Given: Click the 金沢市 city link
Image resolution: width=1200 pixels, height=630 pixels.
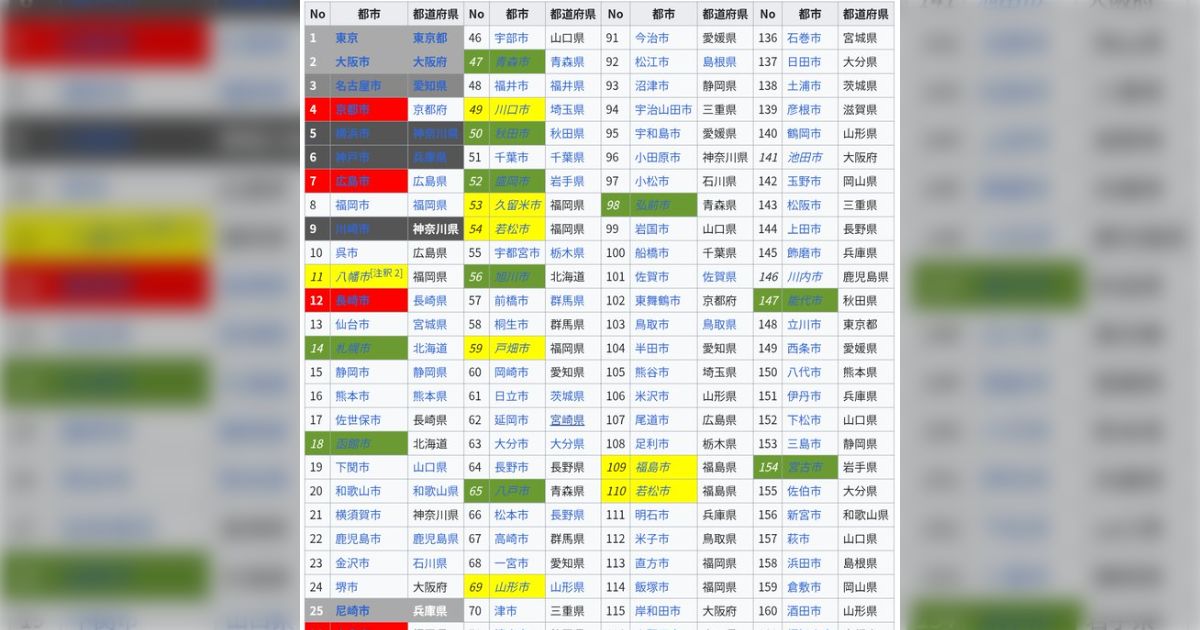Looking at the screenshot, I should click(x=352, y=563).
